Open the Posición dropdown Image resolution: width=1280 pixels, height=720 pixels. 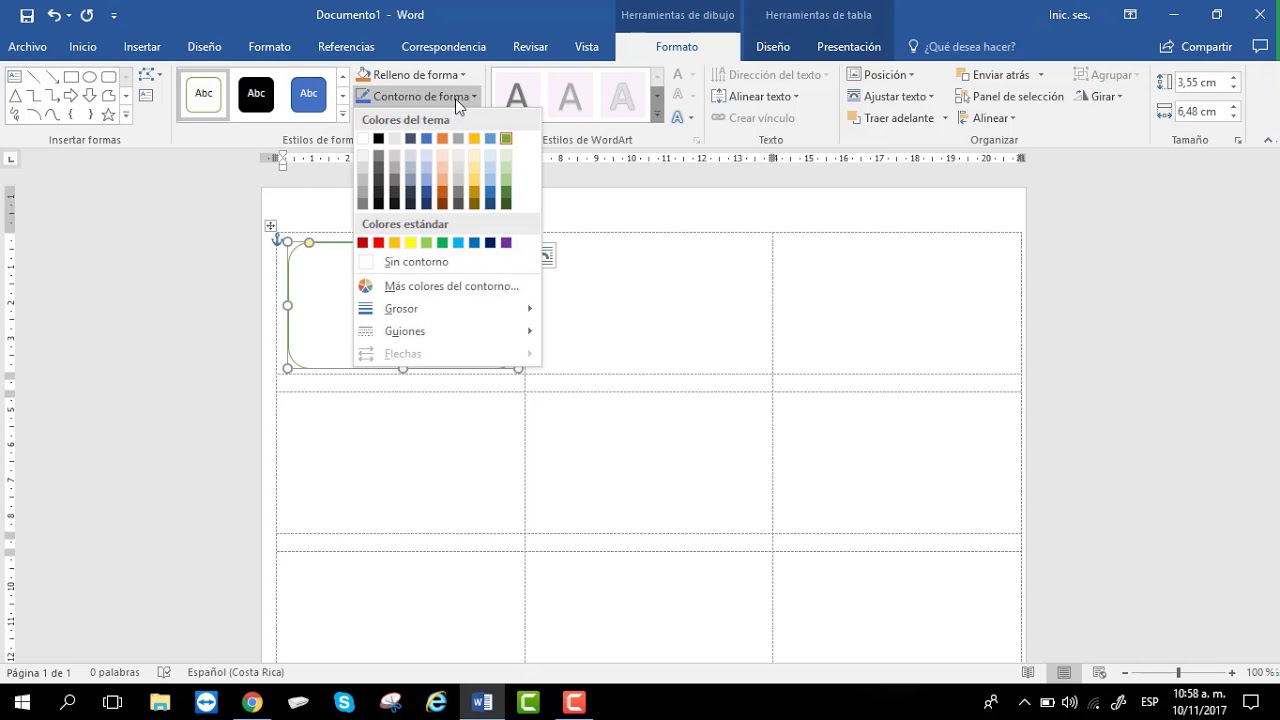(x=881, y=75)
